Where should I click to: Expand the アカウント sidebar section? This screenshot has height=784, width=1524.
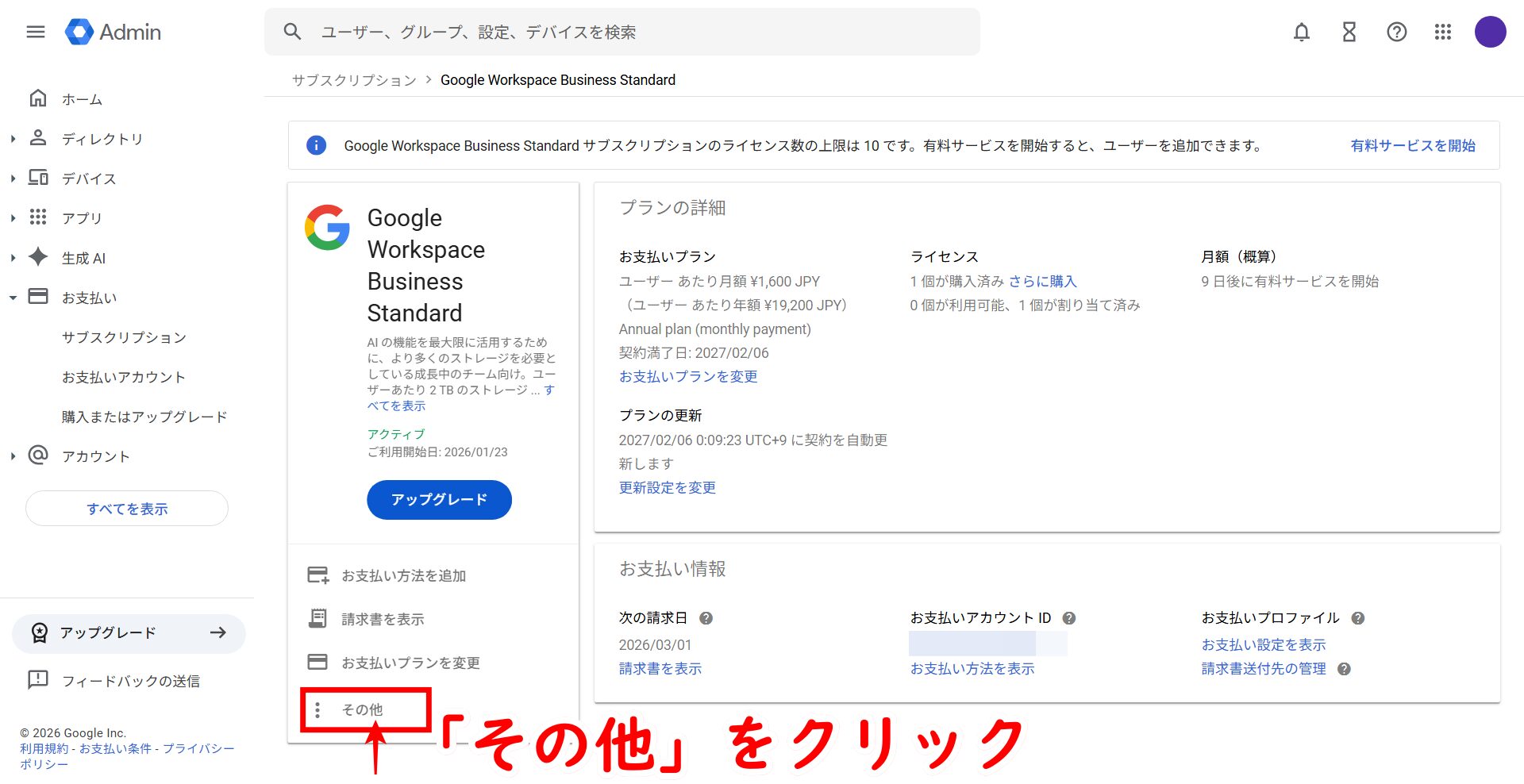13,456
